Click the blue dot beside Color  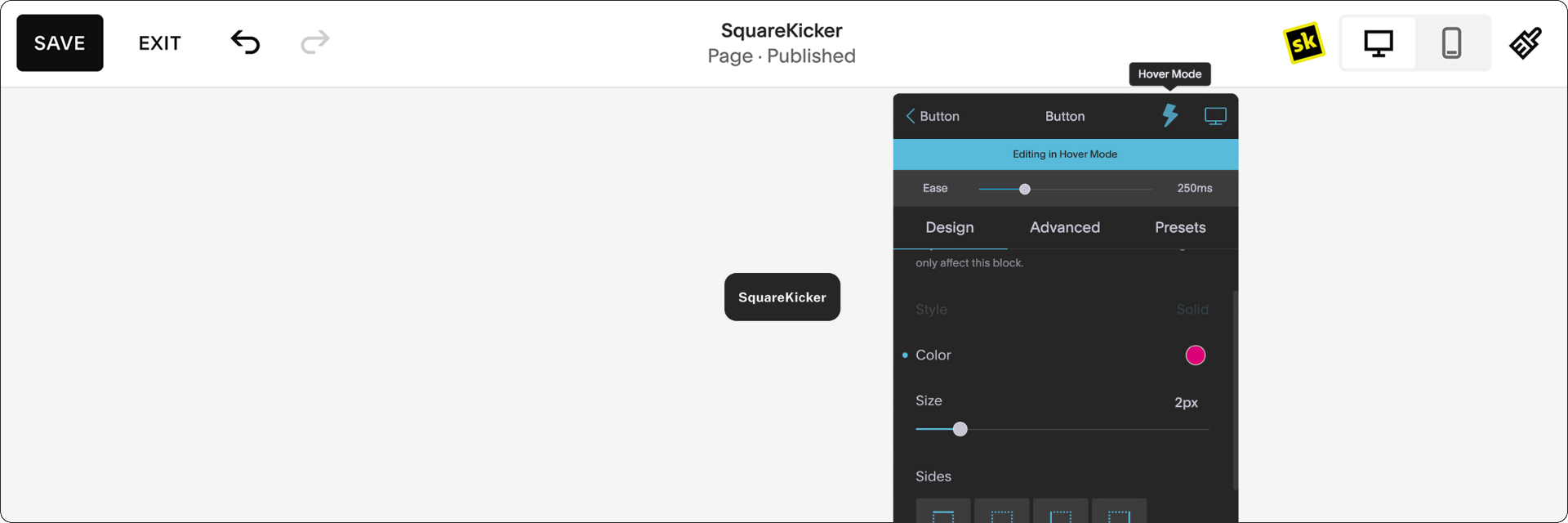click(x=905, y=355)
